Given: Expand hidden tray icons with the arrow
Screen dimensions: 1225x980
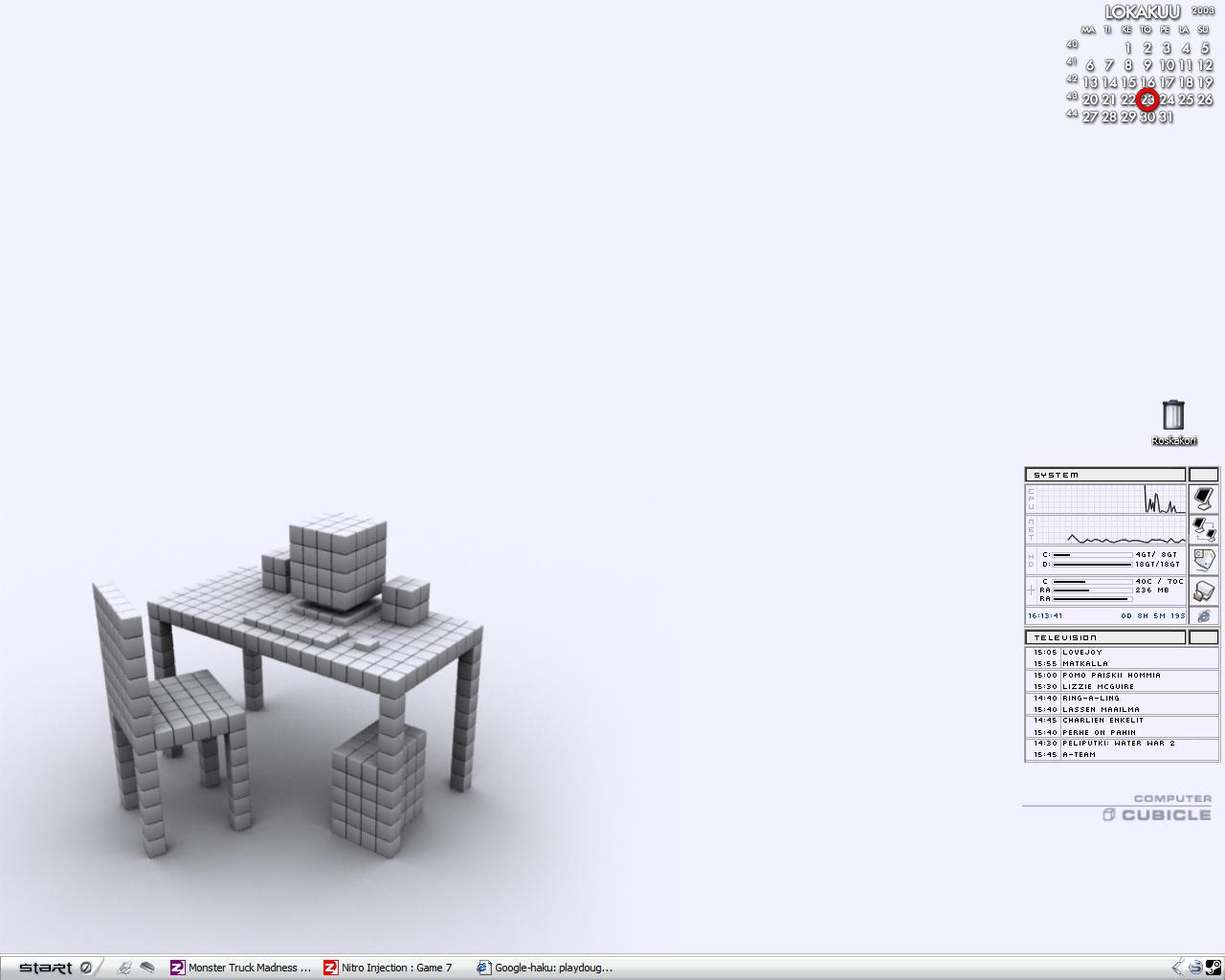Looking at the screenshot, I should [1178, 968].
